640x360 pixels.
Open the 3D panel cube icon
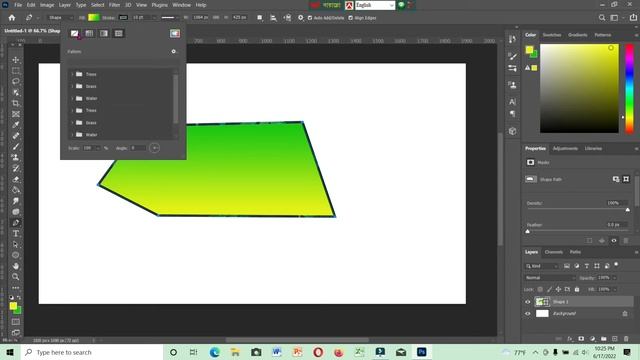(513, 131)
